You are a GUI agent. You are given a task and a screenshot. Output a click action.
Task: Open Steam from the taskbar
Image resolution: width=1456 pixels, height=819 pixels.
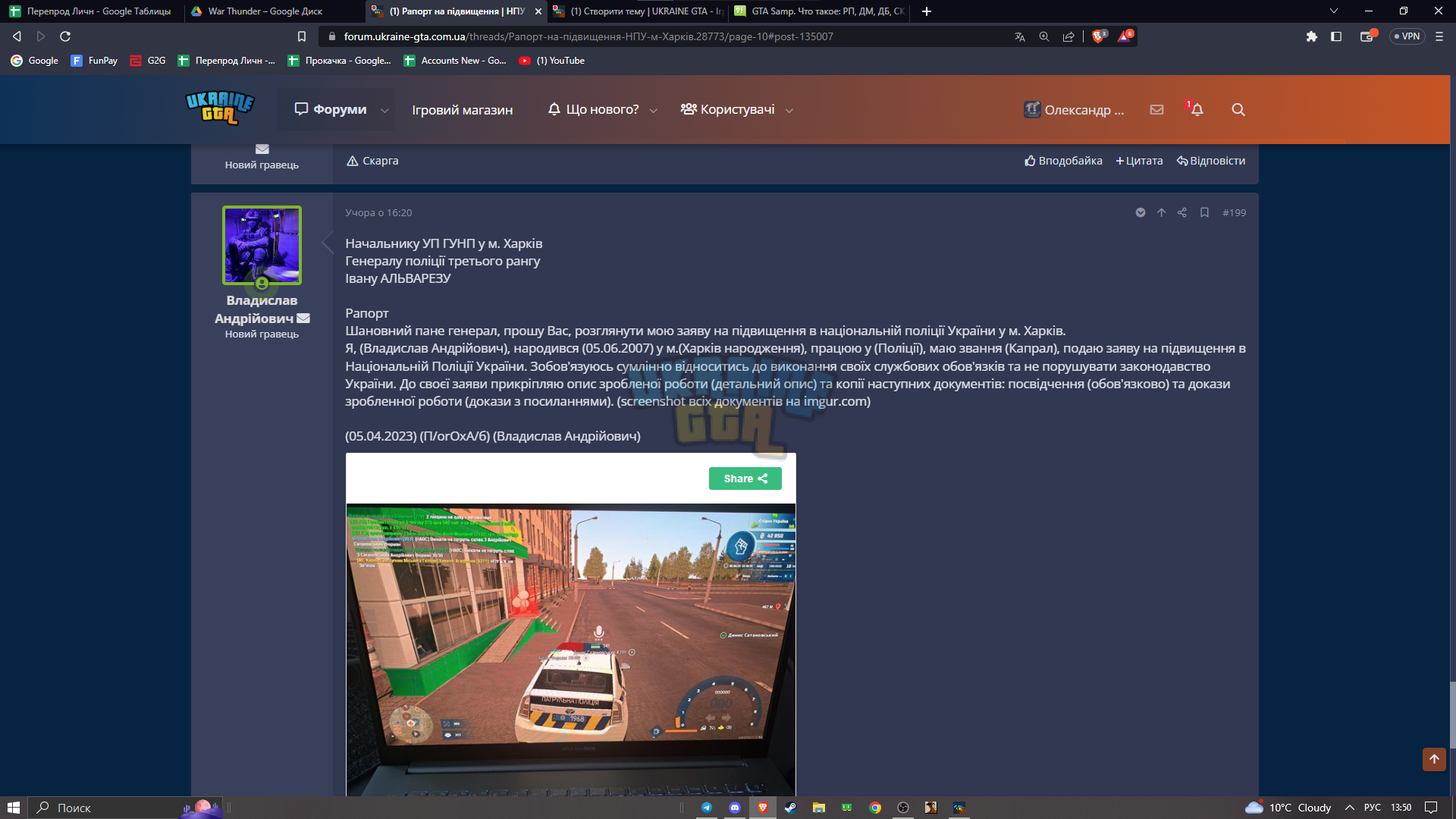tap(791, 808)
